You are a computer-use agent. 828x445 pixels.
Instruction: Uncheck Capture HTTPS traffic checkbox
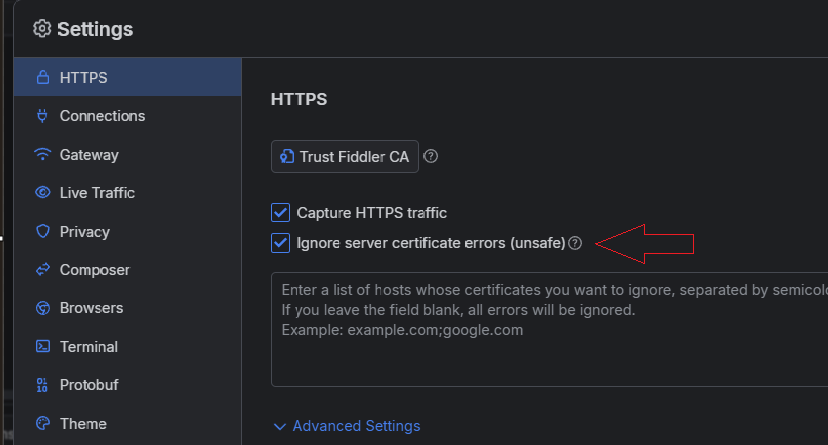(280, 212)
